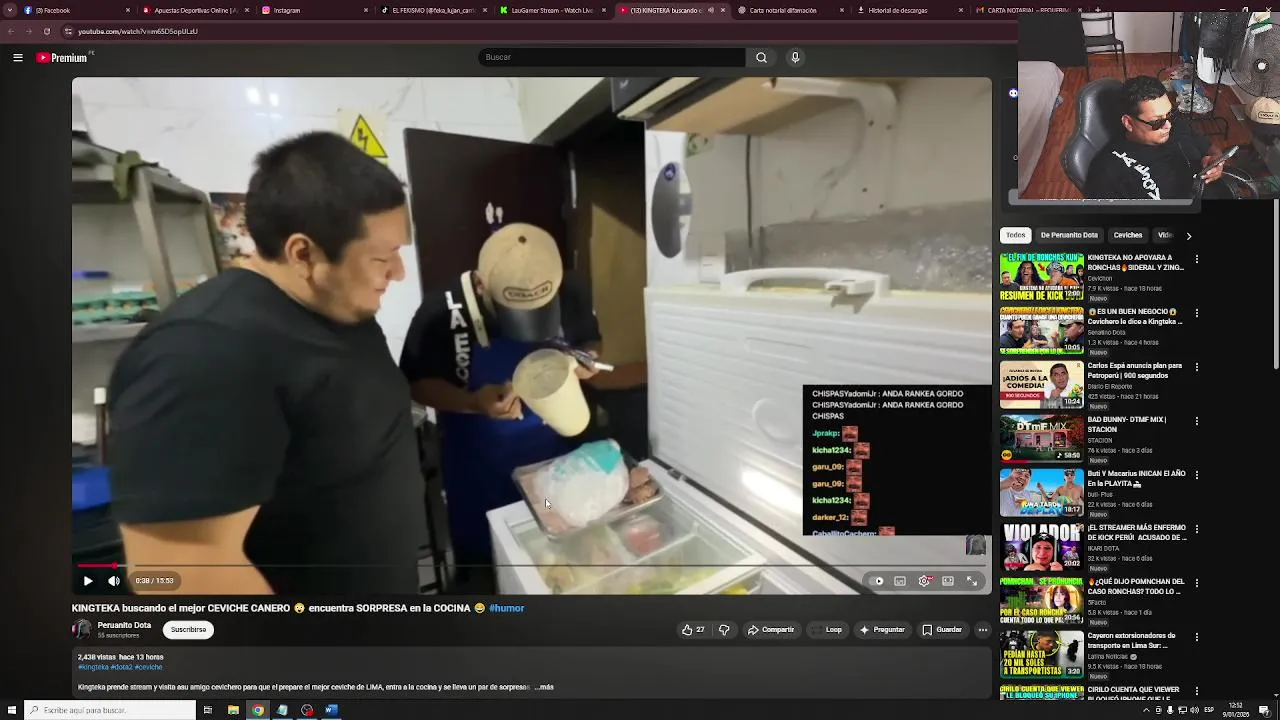Open options for QUÉ DIJO POMNCHAN video

point(1196,583)
